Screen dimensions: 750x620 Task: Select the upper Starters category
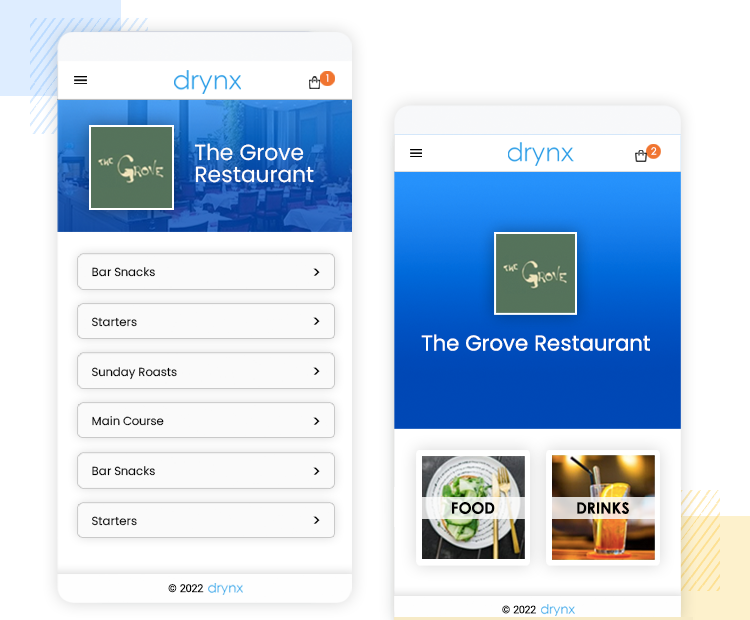pos(205,322)
